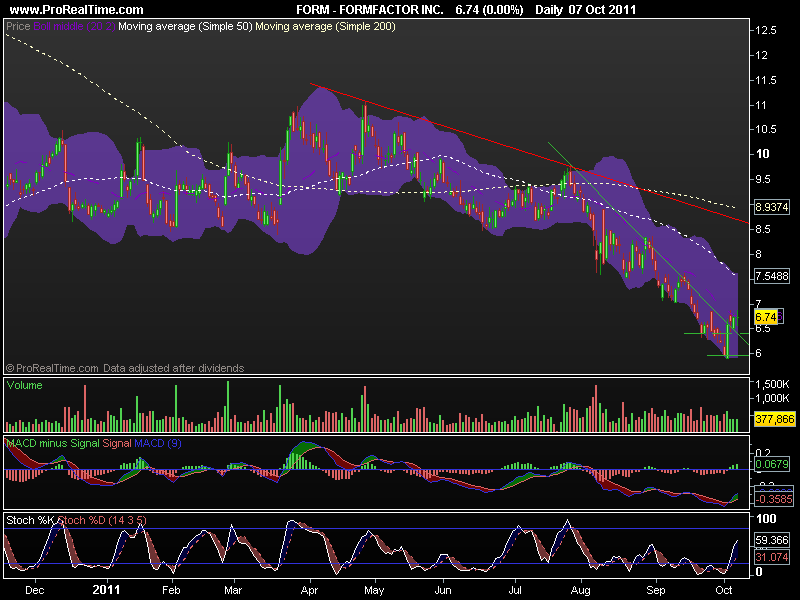800x600 pixels.
Task: Click the Feb label on time axis
Action: point(171,590)
